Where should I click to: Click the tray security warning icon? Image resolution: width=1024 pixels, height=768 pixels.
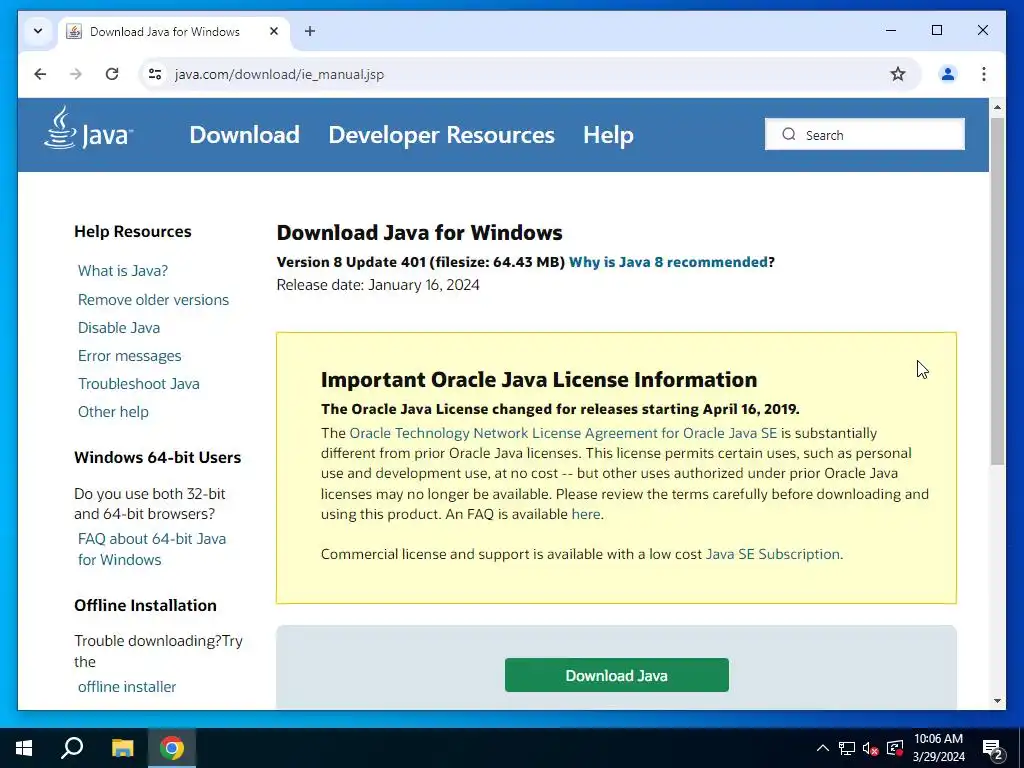(x=895, y=748)
